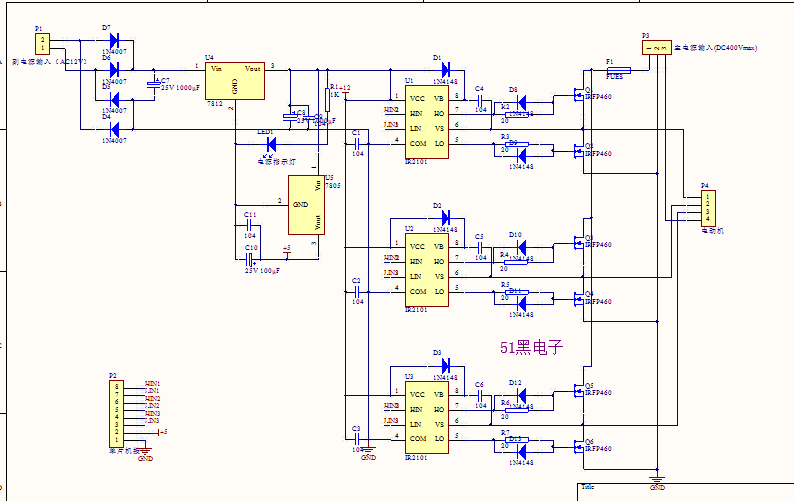
Task: Select resistor R1 1K symbol
Action: click(x=327, y=100)
